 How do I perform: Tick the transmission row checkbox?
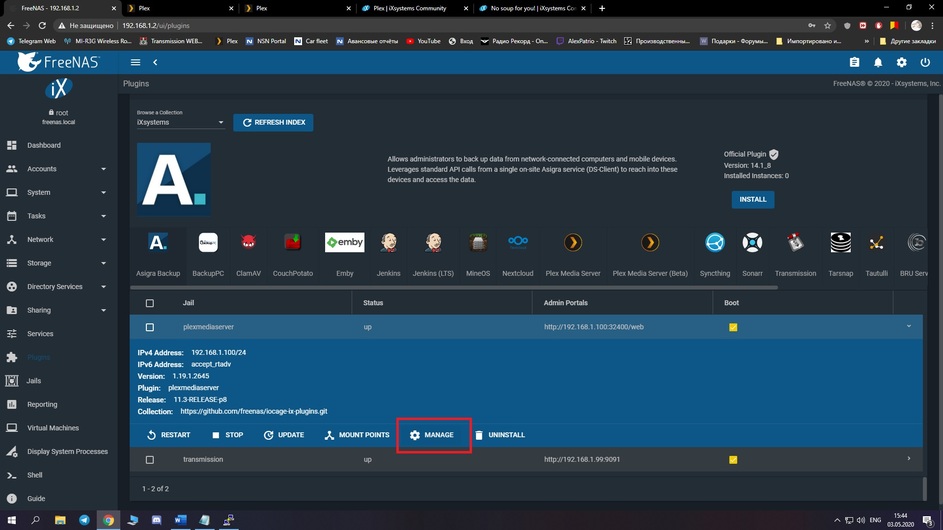coord(150,460)
